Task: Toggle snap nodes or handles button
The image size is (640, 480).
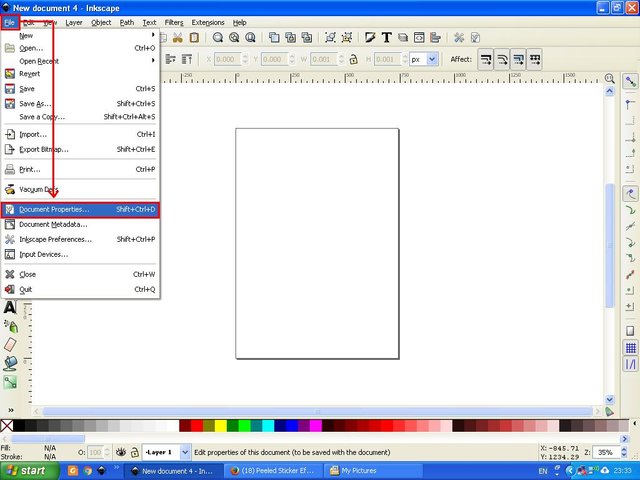Action: (631, 193)
